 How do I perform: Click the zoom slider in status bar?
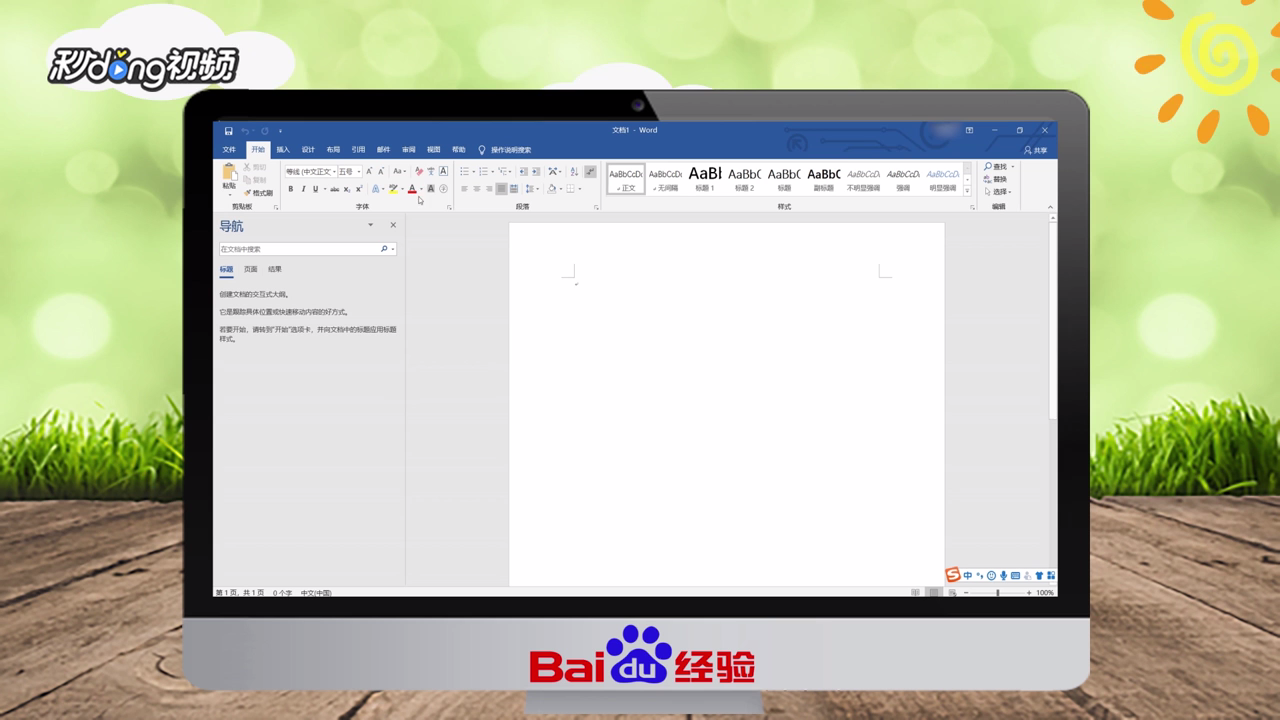coord(997,593)
